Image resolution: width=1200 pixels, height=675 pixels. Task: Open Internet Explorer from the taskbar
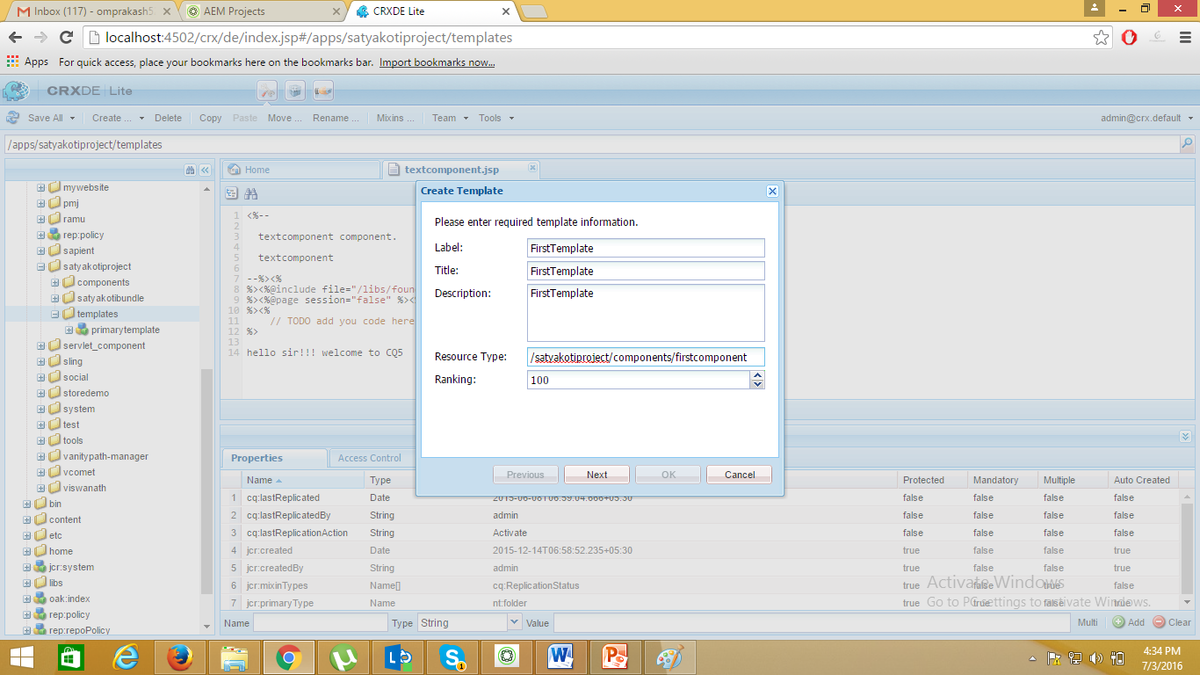(x=126, y=657)
